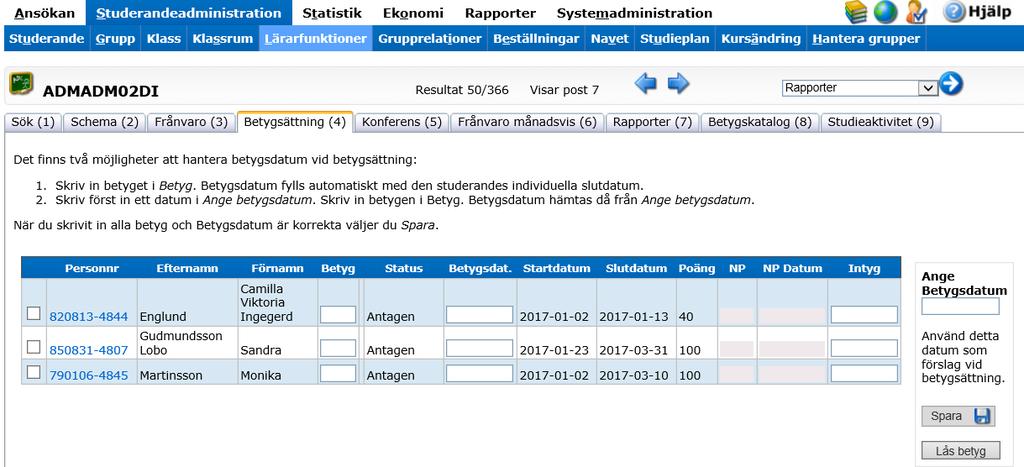Click Intyg field for Gudmundsson Lobo

pos(864,348)
